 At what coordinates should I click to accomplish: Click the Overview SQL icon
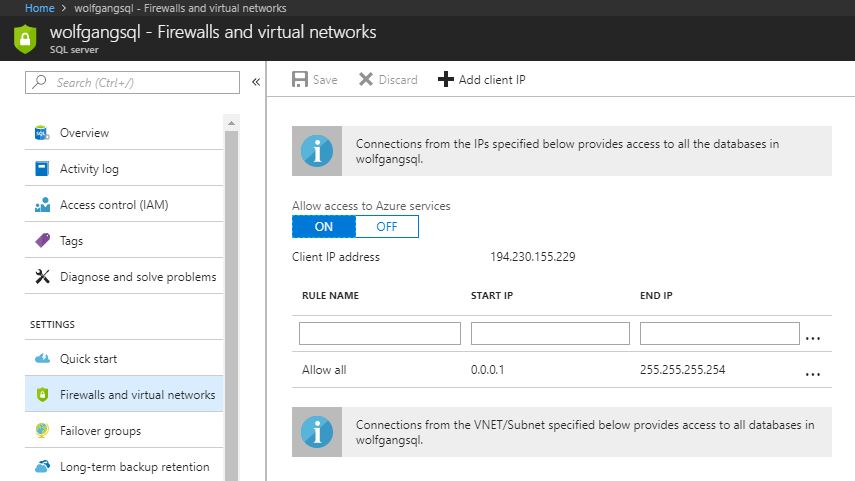point(42,133)
